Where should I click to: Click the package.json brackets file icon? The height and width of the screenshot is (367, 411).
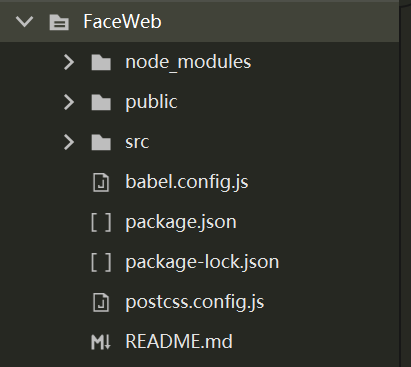point(101,222)
